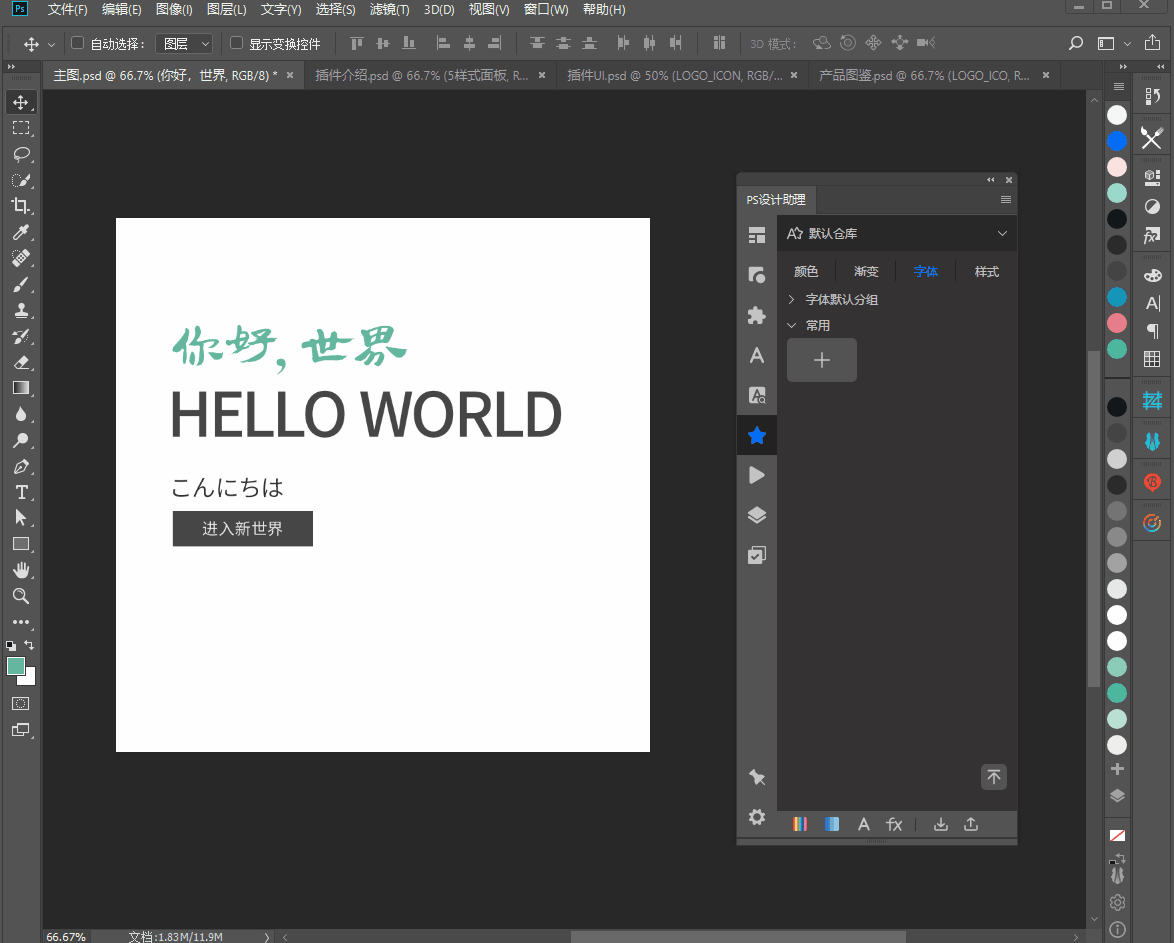Open the layers section in PS设计助理 sidebar
Viewport: 1174px width, 943px height.
coord(757,515)
